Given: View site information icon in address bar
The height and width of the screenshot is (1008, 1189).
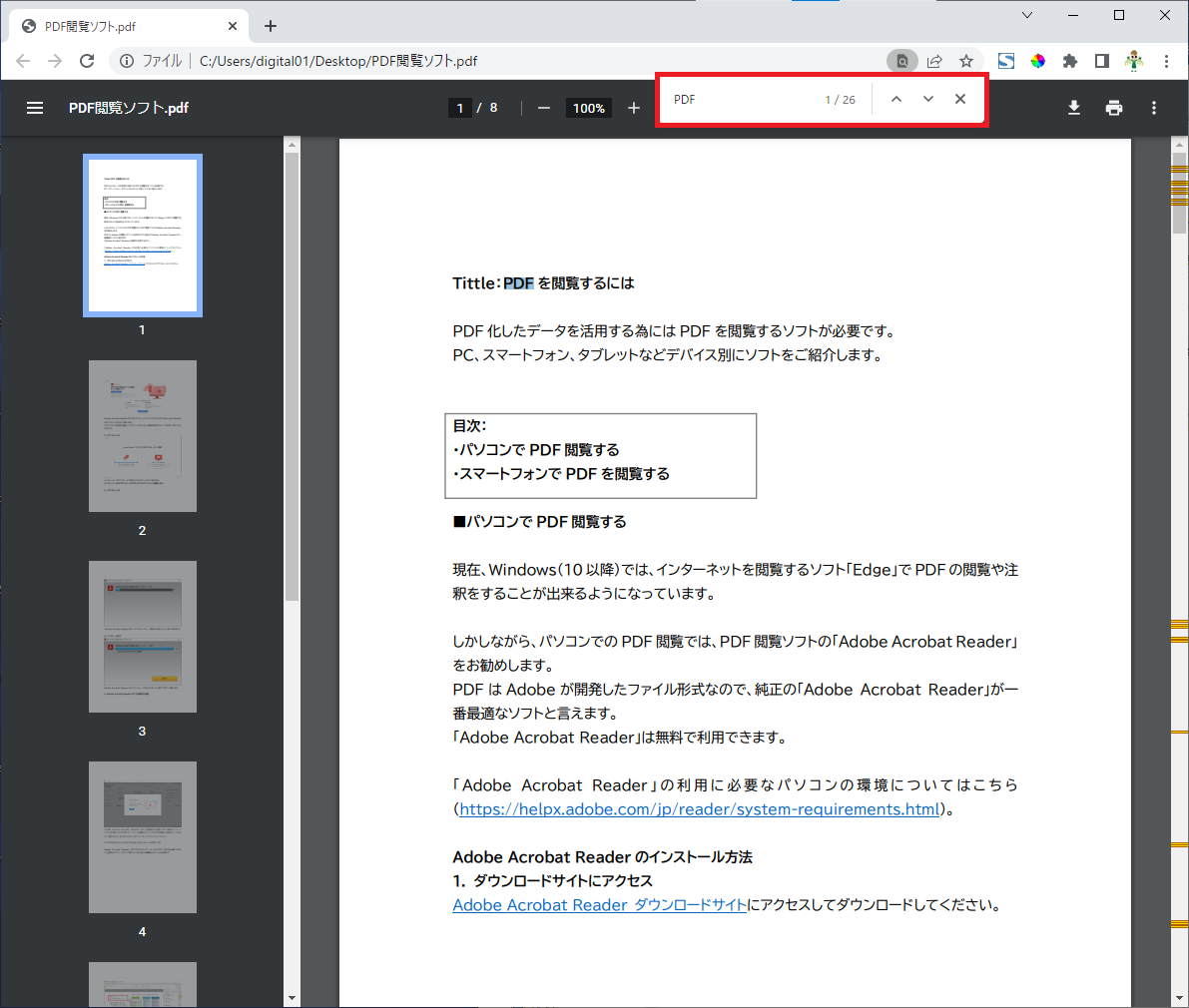Looking at the screenshot, I should coord(127,62).
